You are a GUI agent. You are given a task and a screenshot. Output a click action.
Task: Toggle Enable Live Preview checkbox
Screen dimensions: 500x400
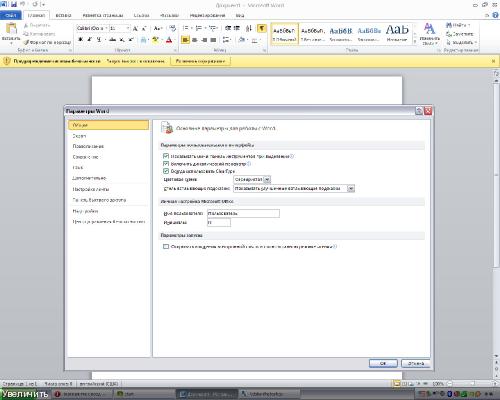click(x=166, y=164)
